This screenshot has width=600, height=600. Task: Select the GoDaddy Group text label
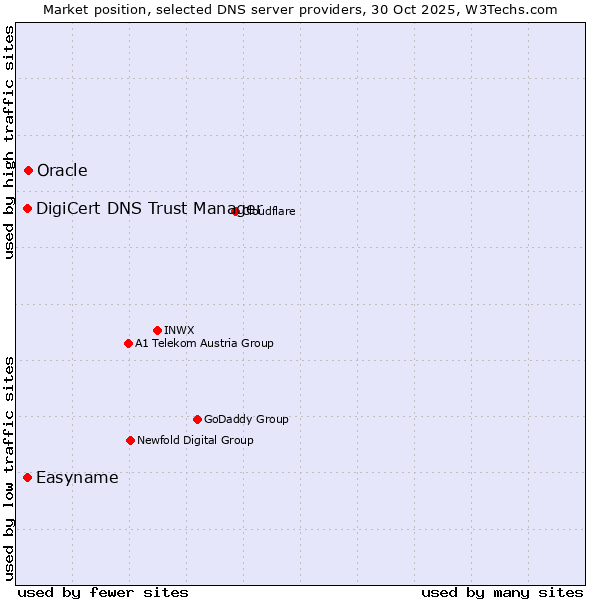pyautogui.click(x=246, y=419)
